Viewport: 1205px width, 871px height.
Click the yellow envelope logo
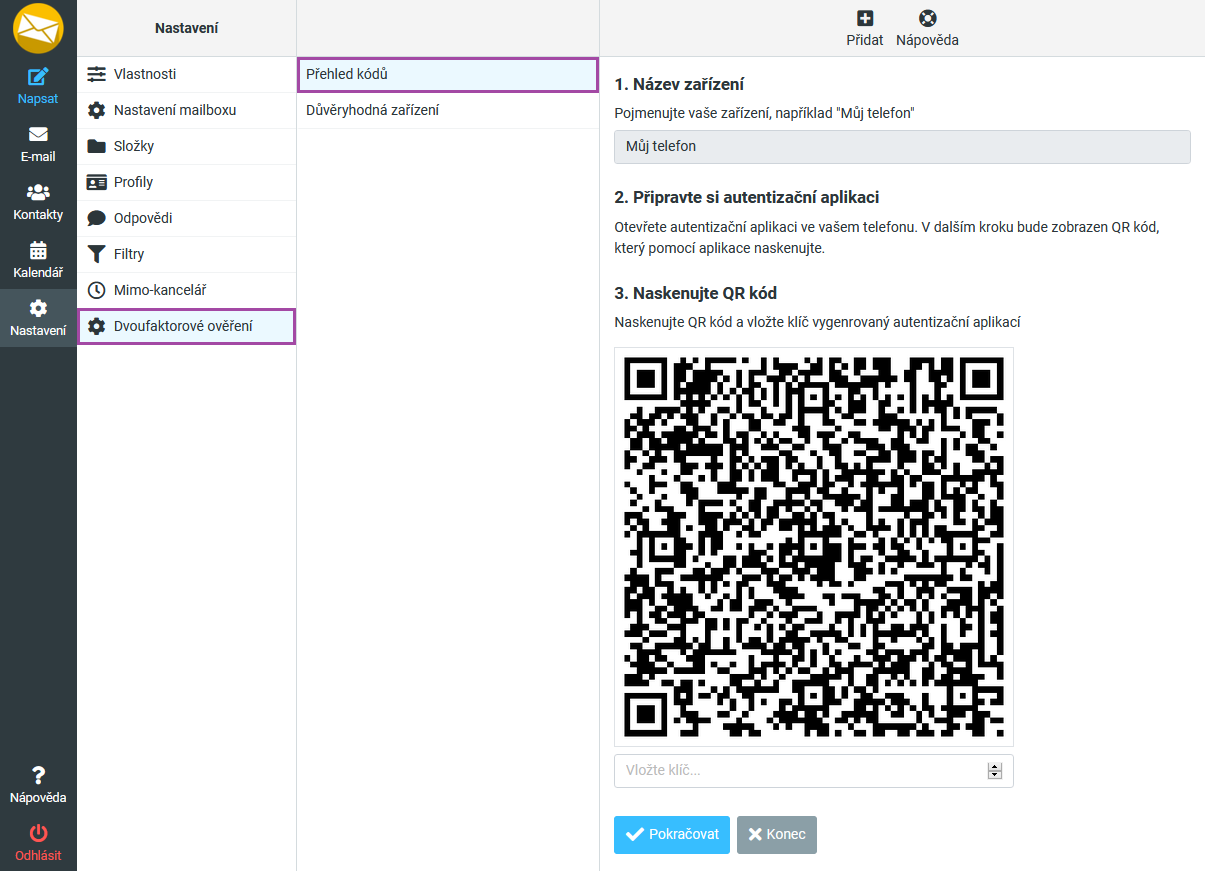pos(38,28)
